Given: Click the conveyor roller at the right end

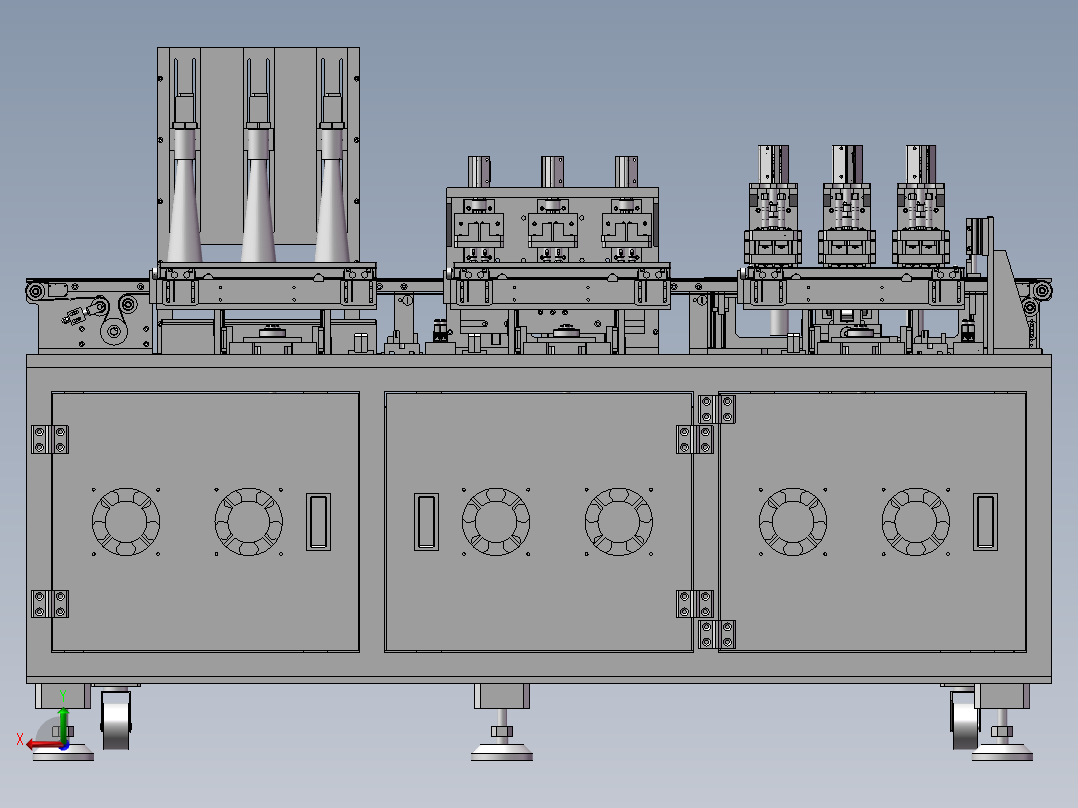Looking at the screenshot, I should pyautogui.click(x=1042, y=290).
